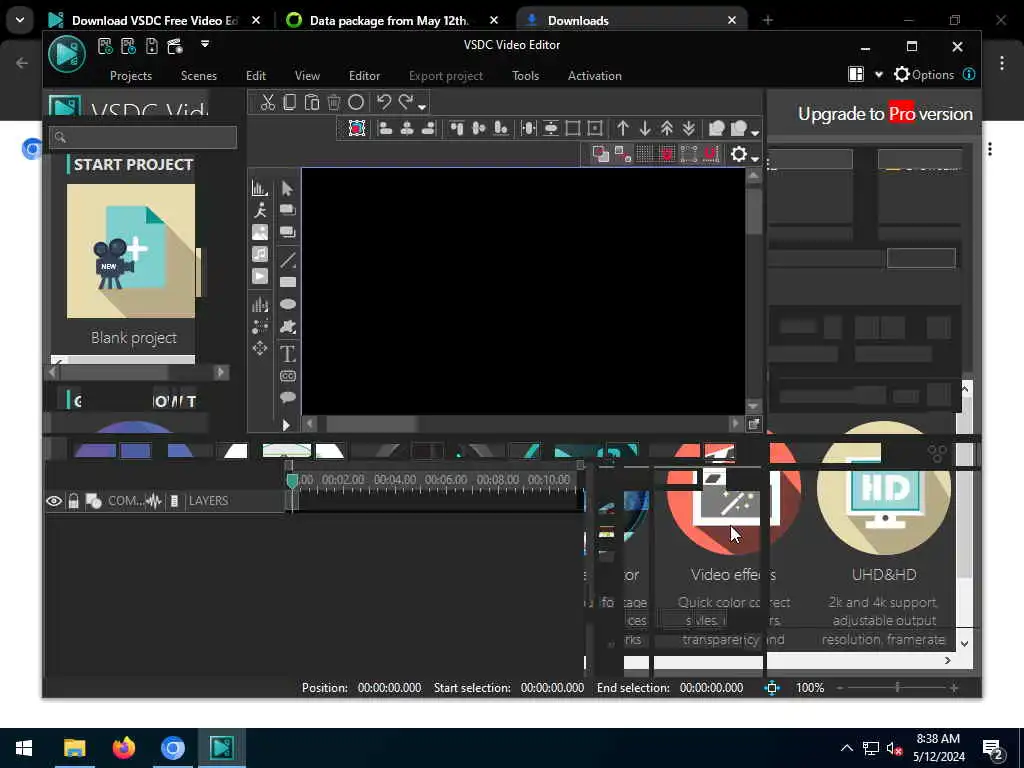Screen dimensions: 1024x768
Task: Toggle the audio waveform display icon
Action: pyautogui.click(x=153, y=501)
